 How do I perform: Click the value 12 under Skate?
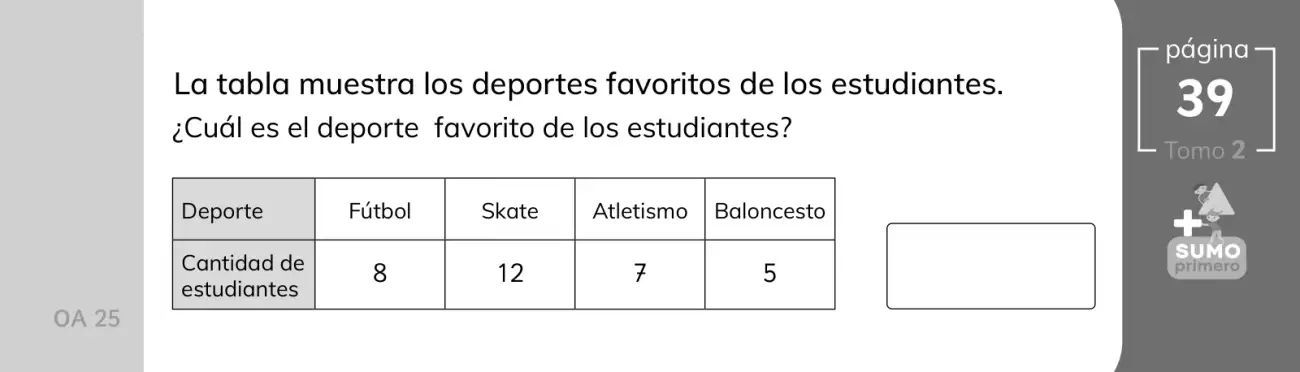pos(510,274)
